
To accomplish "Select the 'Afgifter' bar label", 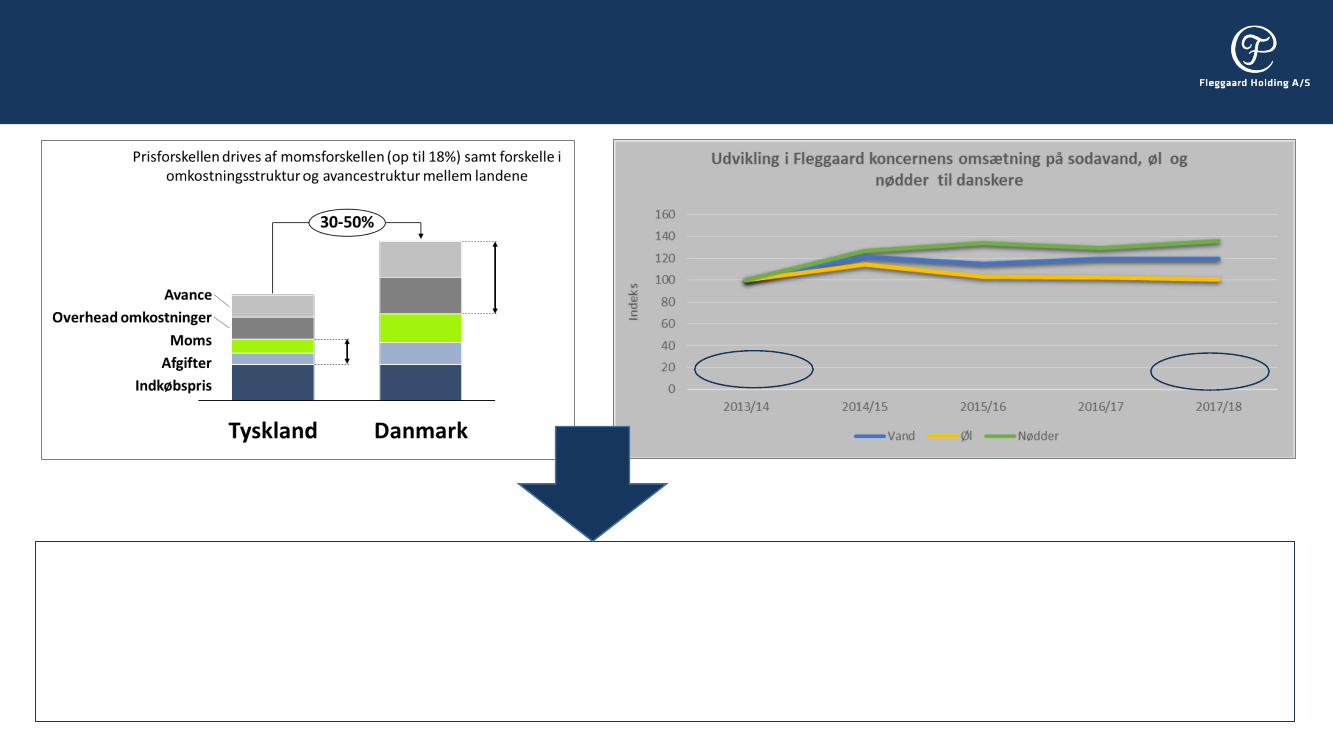I will click(187, 363).
